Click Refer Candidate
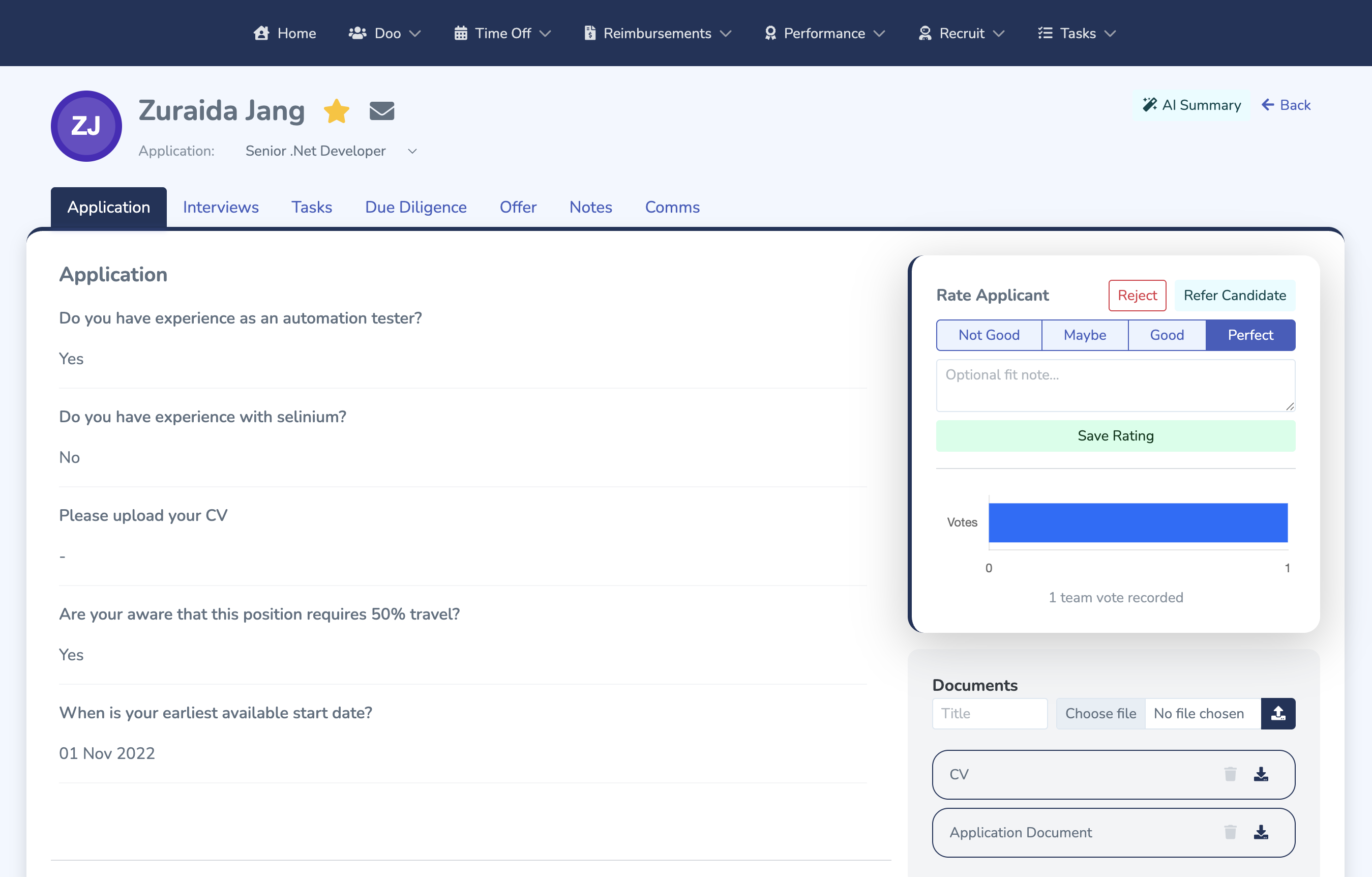 coord(1234,295)
